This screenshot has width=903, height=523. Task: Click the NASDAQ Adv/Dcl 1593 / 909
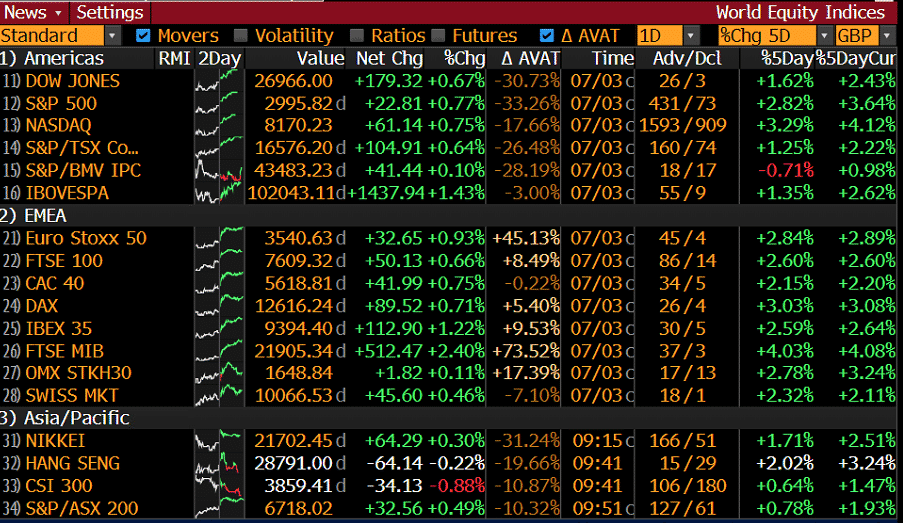coord(683,126)
